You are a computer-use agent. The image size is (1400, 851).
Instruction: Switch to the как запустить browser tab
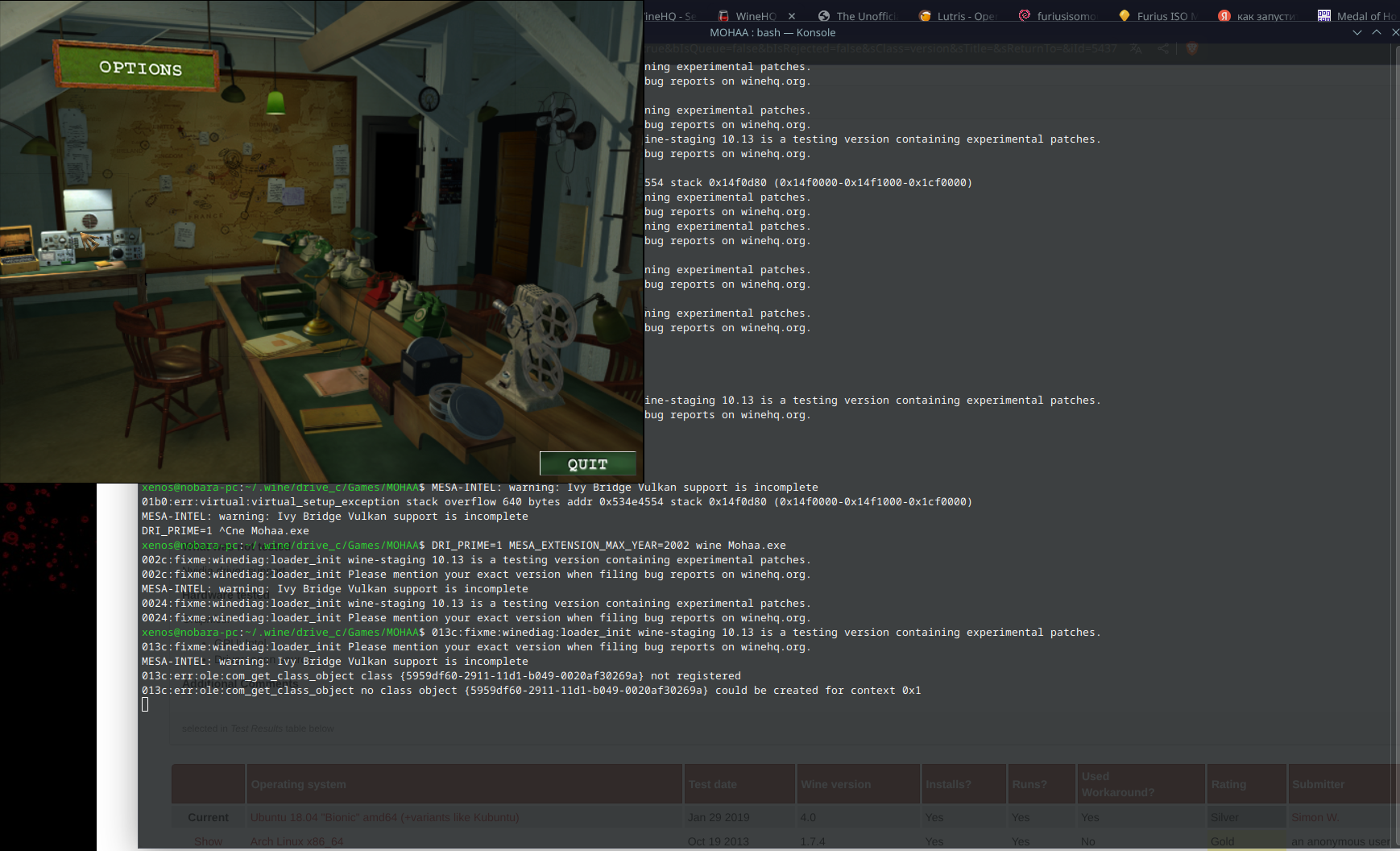click(x=1258, y=16)
